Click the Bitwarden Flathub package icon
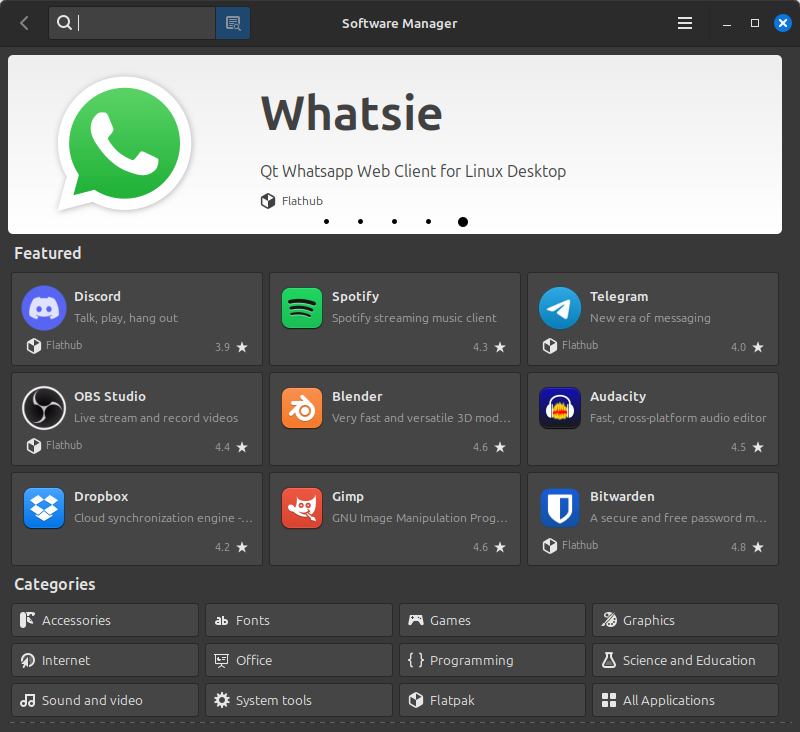This screenshot has height=732, width=800. coord(549,546)
